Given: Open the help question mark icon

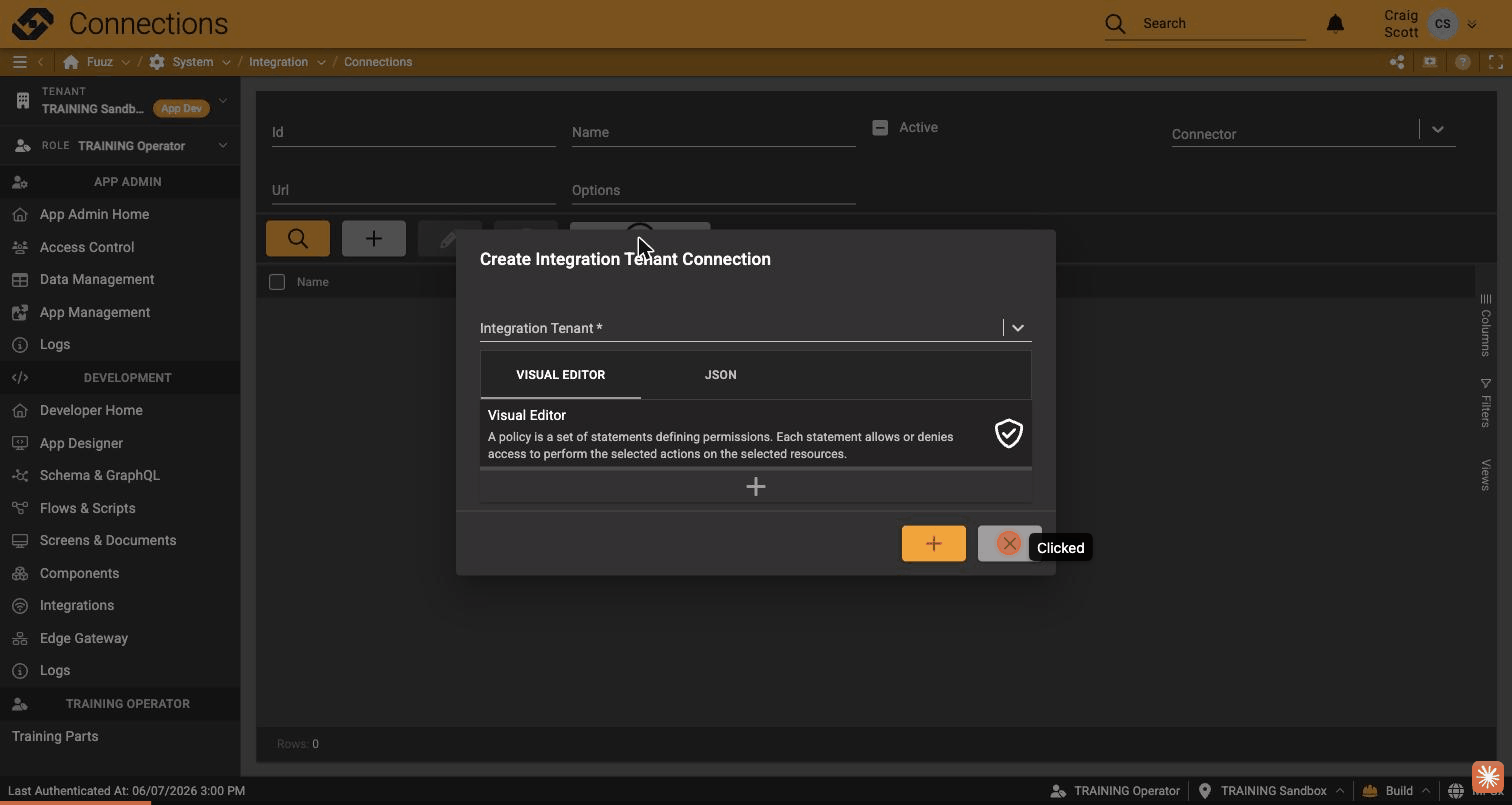Looking at the screenshot, I should point(1463,62).
